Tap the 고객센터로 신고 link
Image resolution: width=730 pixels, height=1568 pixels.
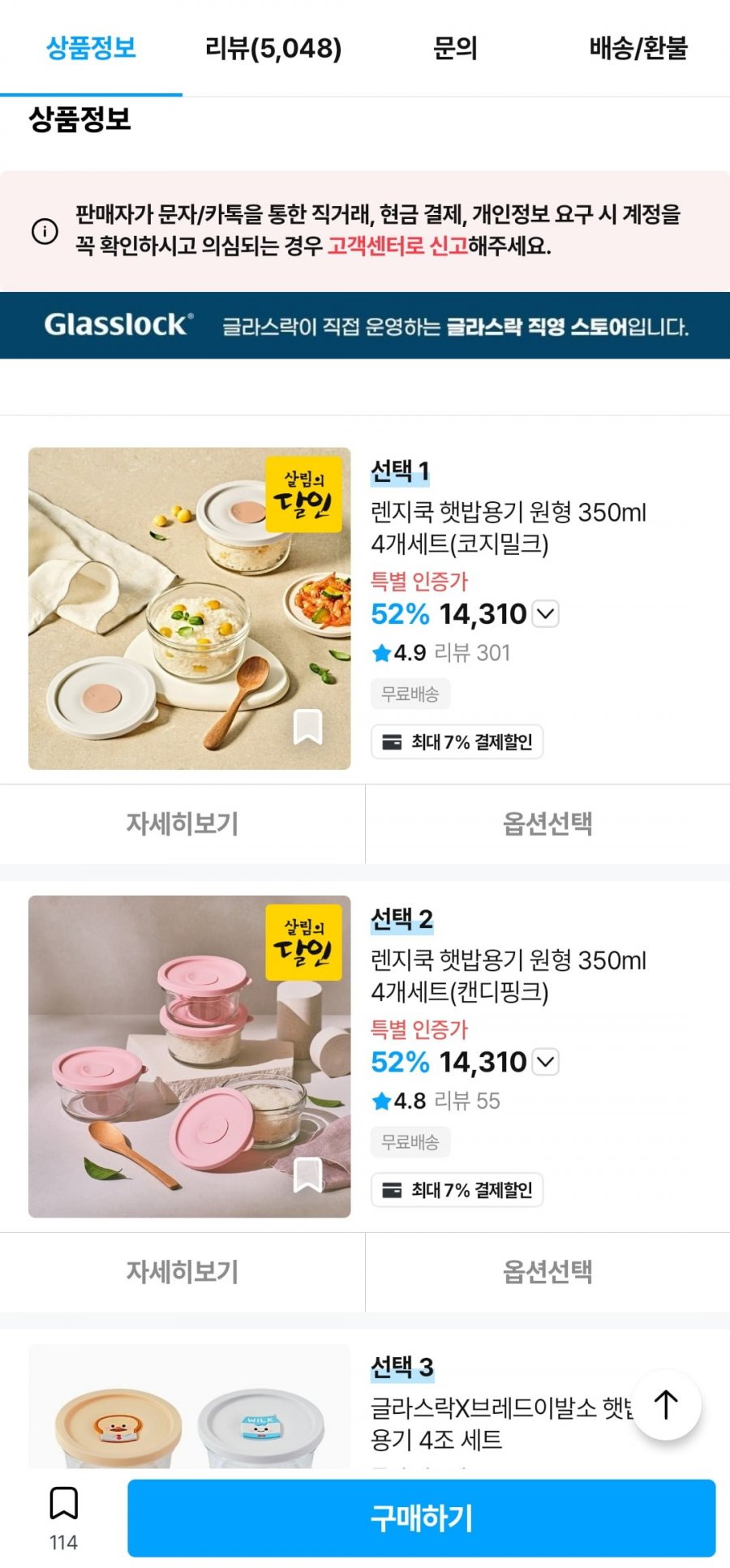click(x=397, y=246)
